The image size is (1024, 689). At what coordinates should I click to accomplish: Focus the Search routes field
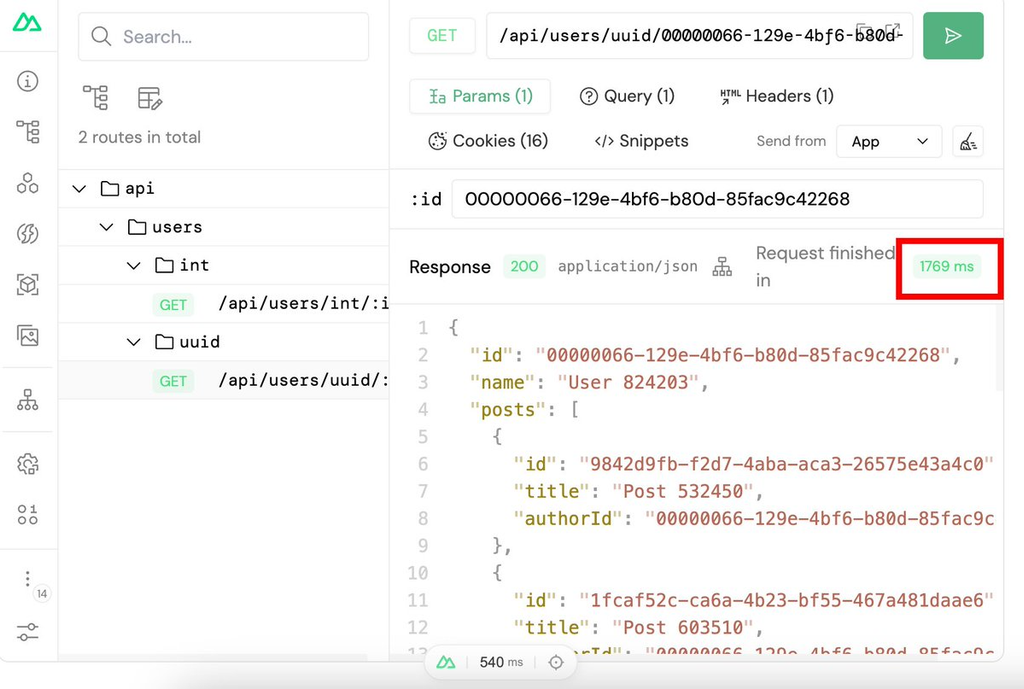(x=223, y=37)
